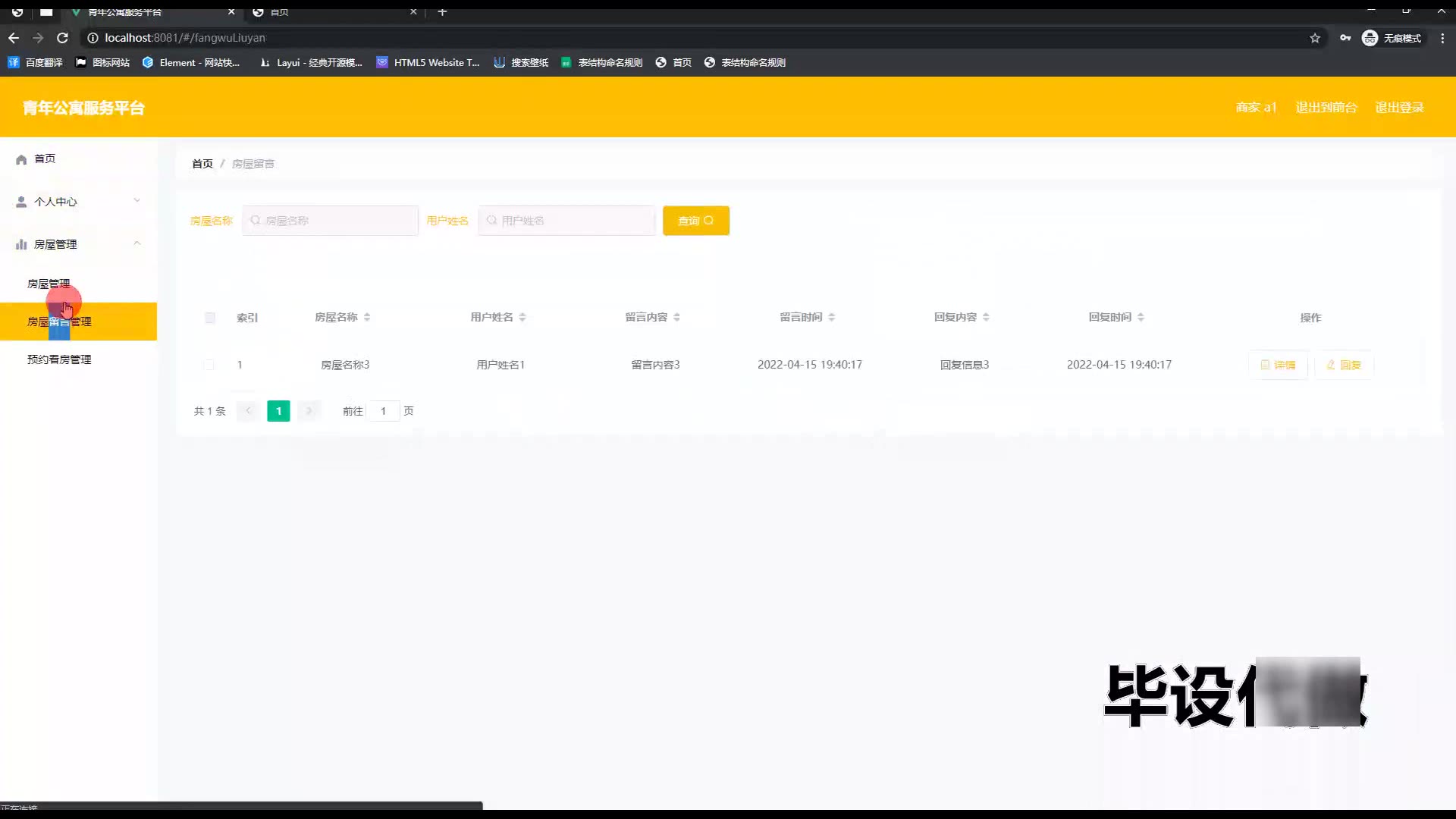Click the 回复 button in row 1
The width and height of the screenshot is (1456, 819).
coord(1344,365)
